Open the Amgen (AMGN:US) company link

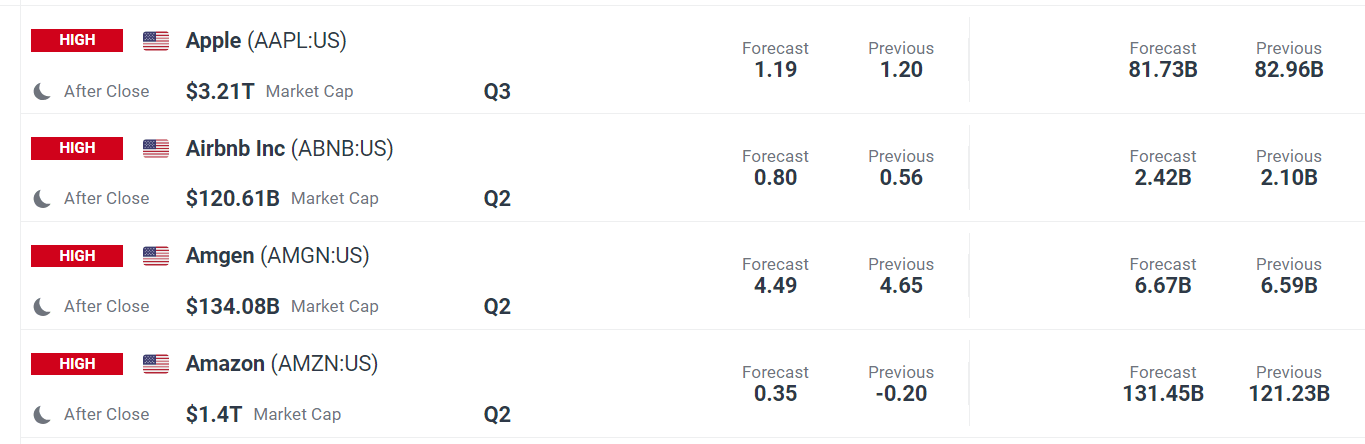[278, 257]
